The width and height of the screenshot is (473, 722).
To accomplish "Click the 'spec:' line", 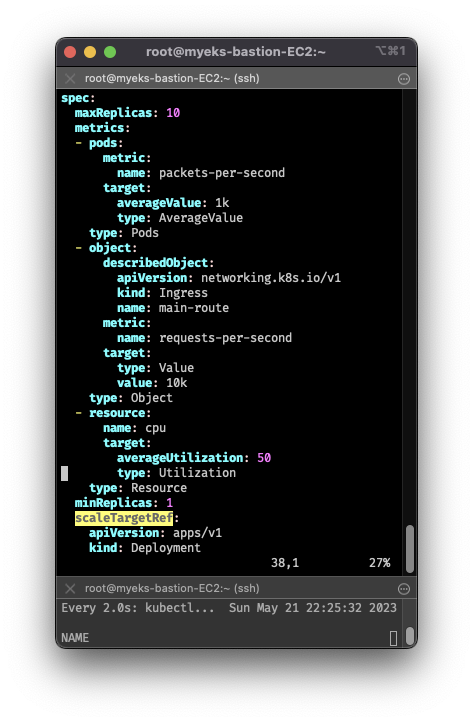I will click(78, 98).
